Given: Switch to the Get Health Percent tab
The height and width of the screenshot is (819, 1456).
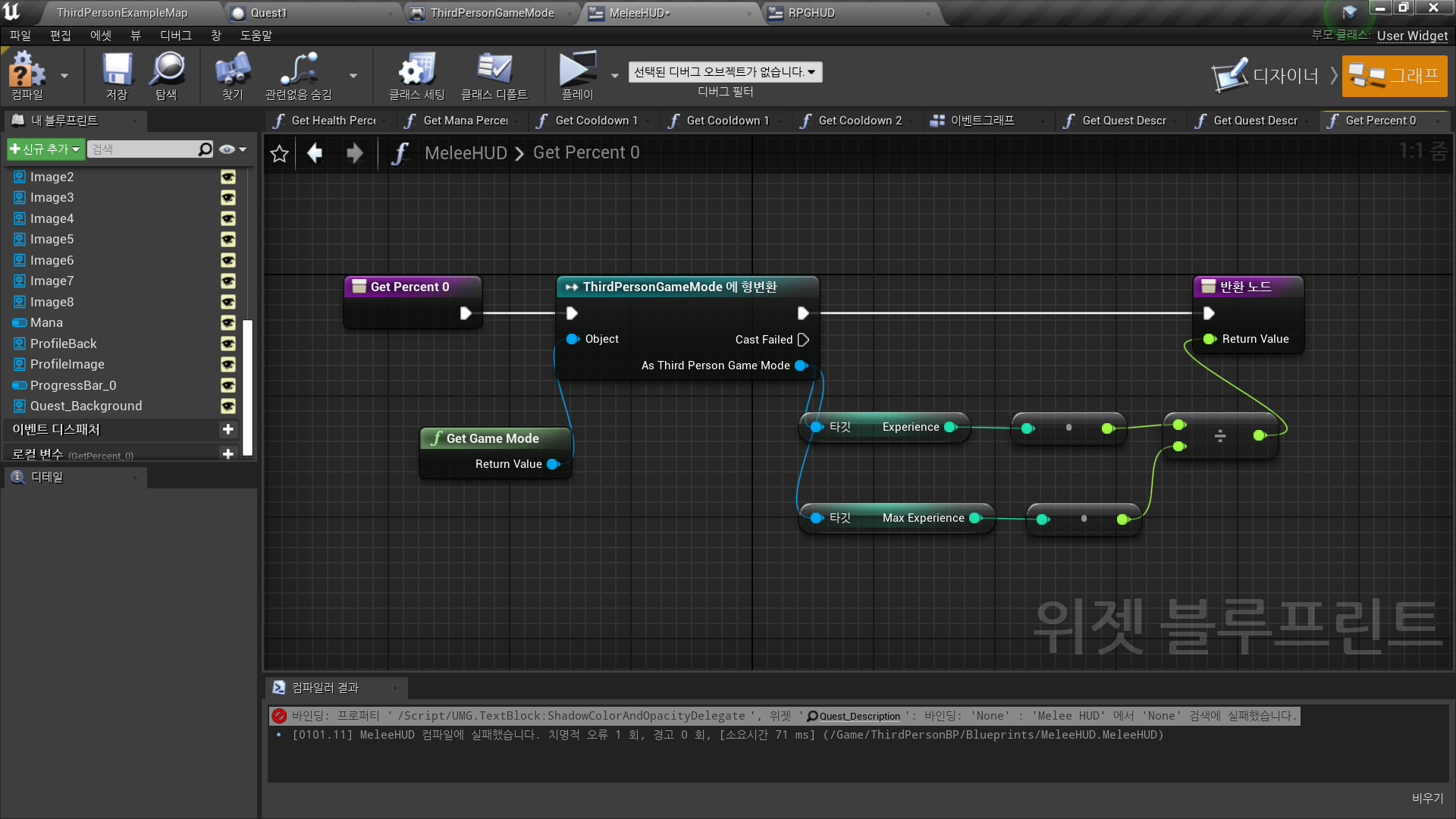Looking at the screenshot, I should pyautogui.click(x=332, y=121).
